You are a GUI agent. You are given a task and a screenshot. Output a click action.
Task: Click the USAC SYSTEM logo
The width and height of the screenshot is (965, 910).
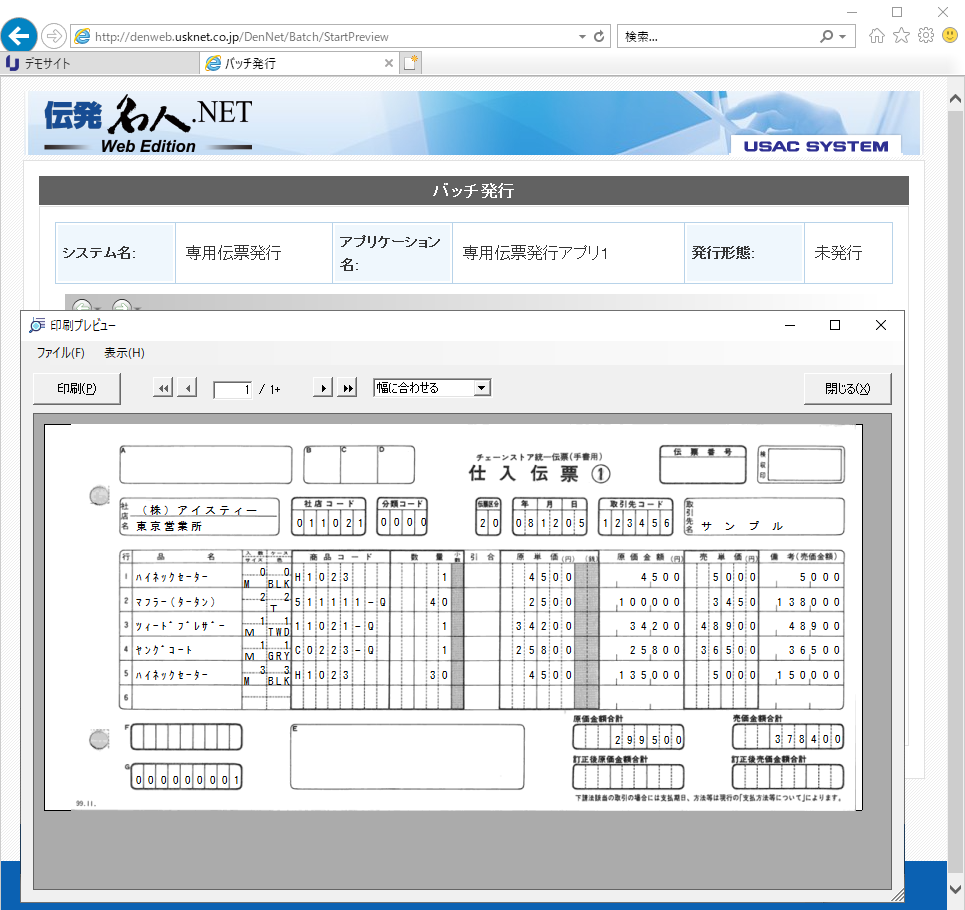(816, 146)
